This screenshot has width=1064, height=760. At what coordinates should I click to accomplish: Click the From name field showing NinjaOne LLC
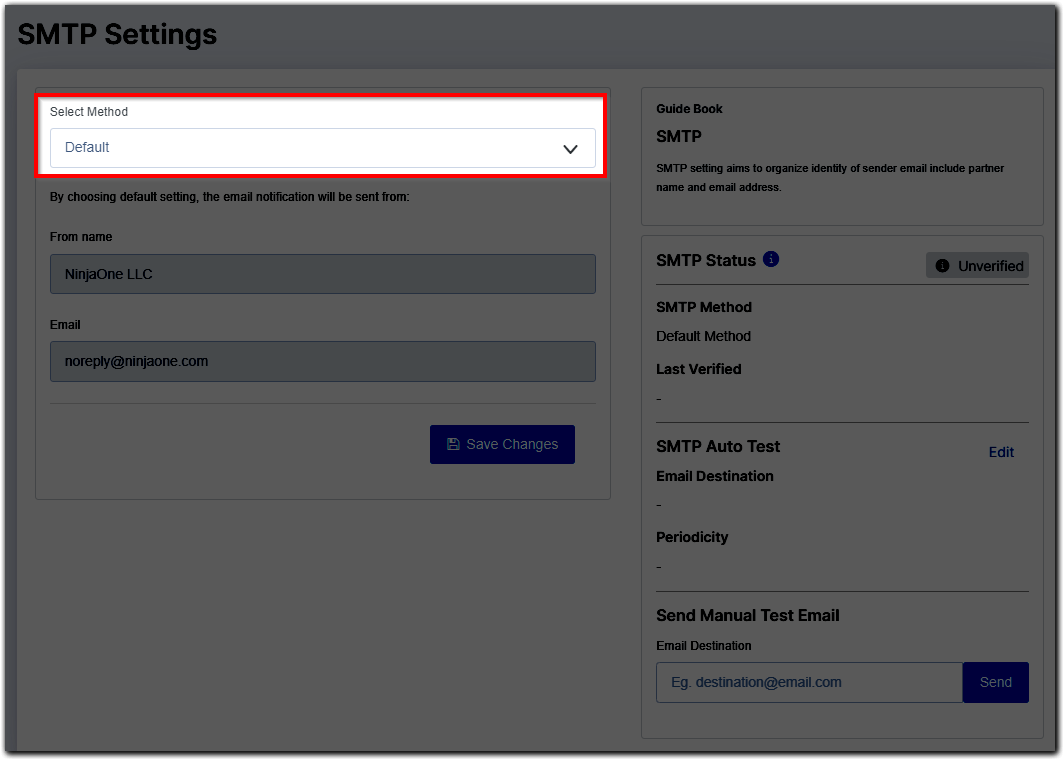tap(322, 274)
